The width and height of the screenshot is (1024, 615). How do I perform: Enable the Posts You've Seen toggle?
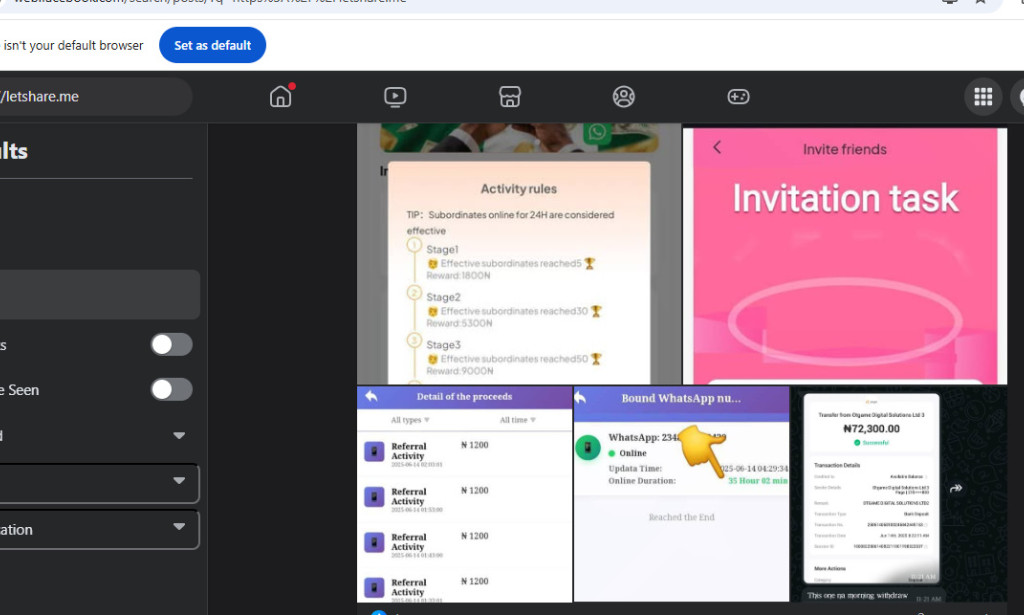tap(171, 390)
